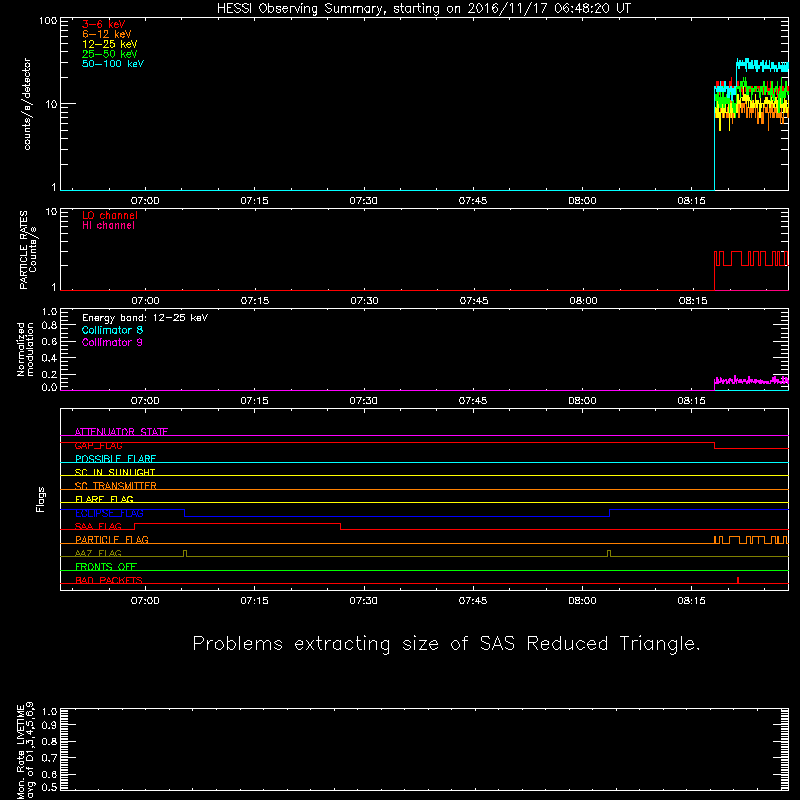Click the counts/s/detector axis label
The image size is (800, 800).
(27, 104)
